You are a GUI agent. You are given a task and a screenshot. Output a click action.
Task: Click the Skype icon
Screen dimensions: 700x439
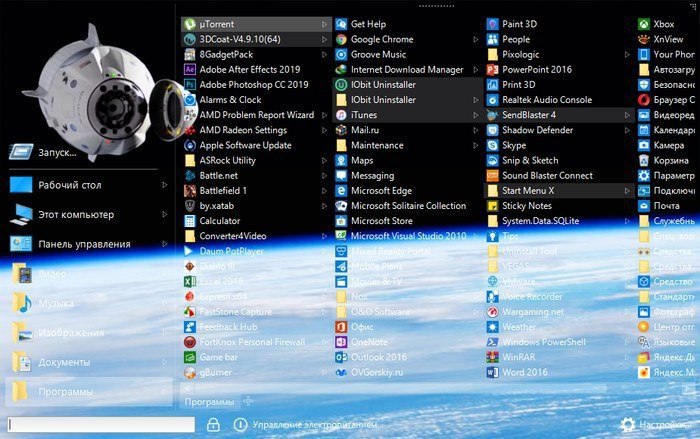492,145
